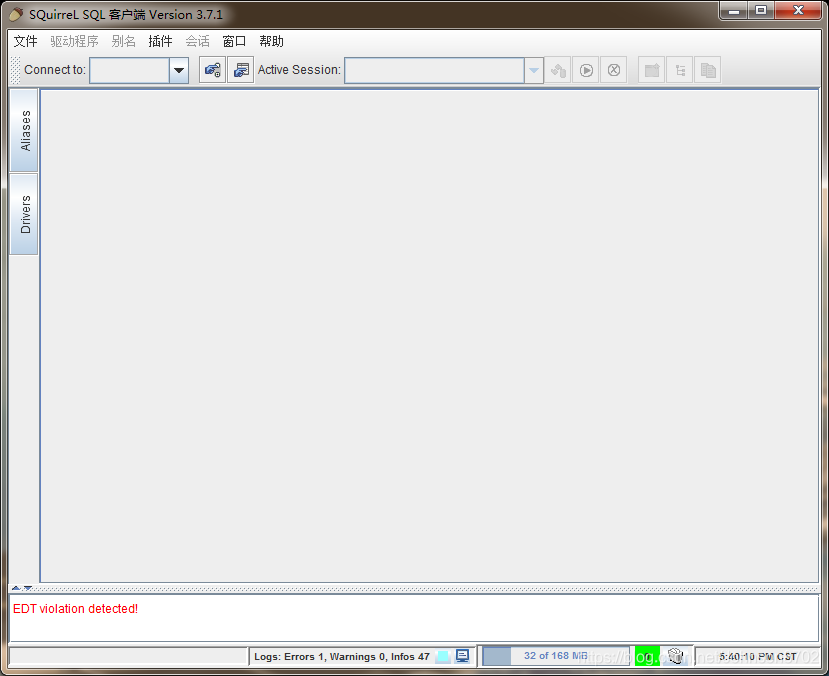This screenshot has width=829, height=676.
Task: Click the 5:40:10 PM CST clock
Action: [757, 656]
